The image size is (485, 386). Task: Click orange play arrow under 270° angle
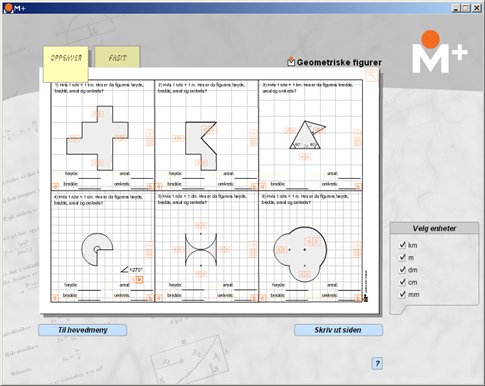click(x=140, y=280)
